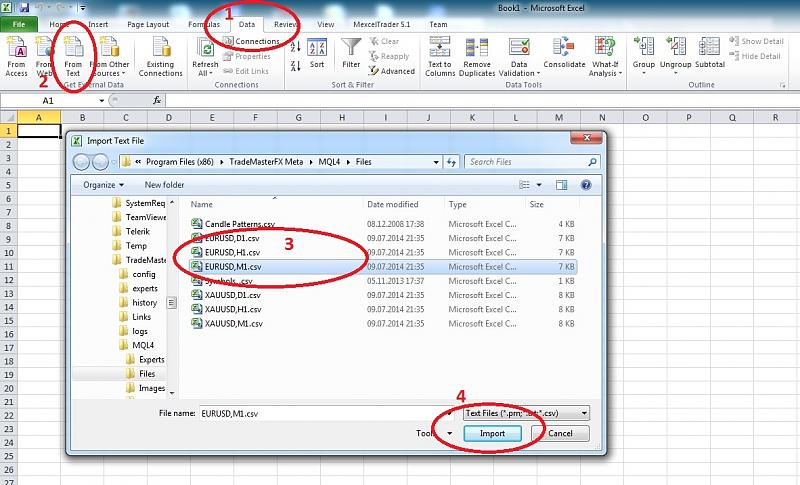Click the folder tree scrollbar thumb
The height and width of the screenshot is (485, 800).
pyautogui.click(x=171, y=302)
